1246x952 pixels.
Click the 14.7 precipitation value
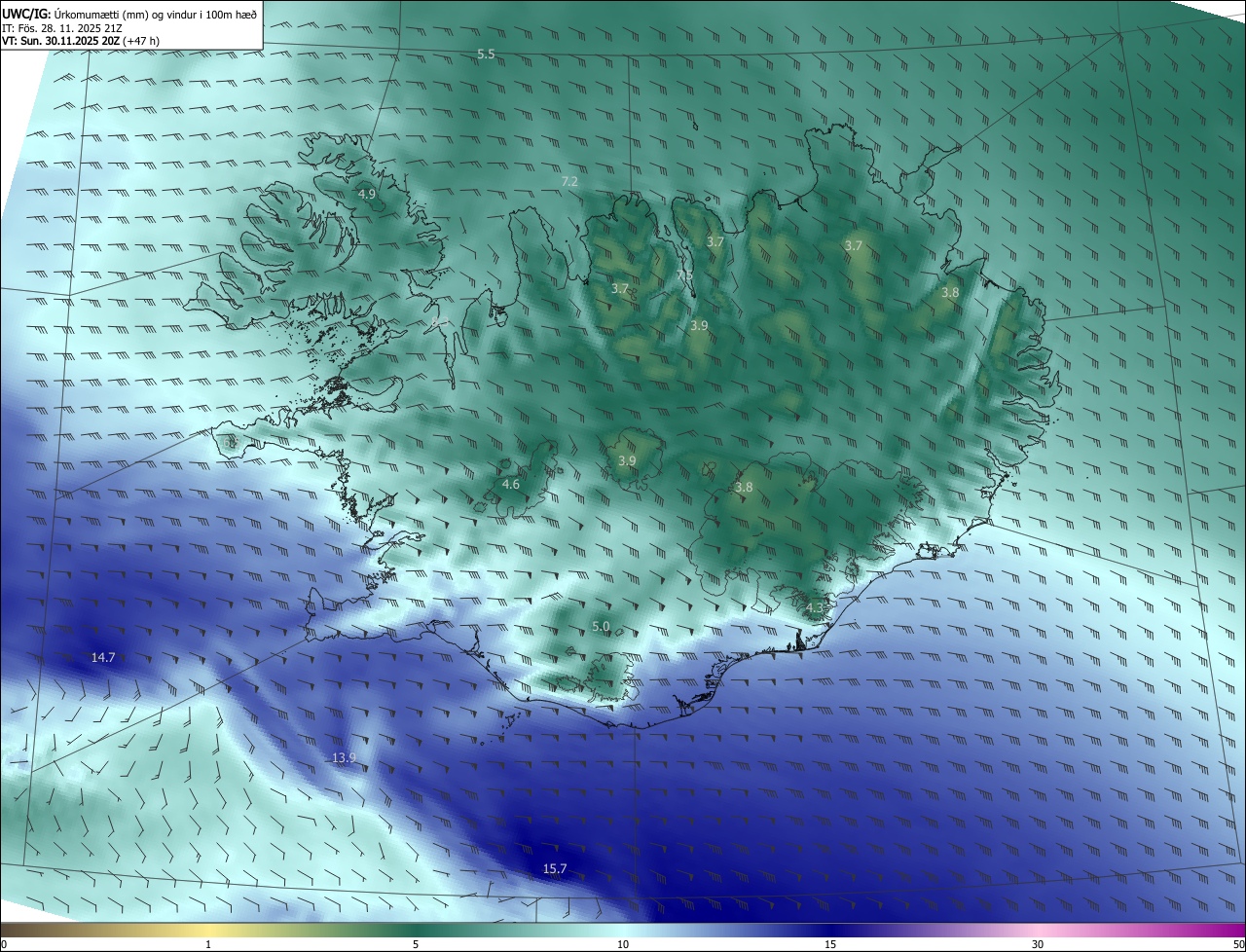[103, 658]
